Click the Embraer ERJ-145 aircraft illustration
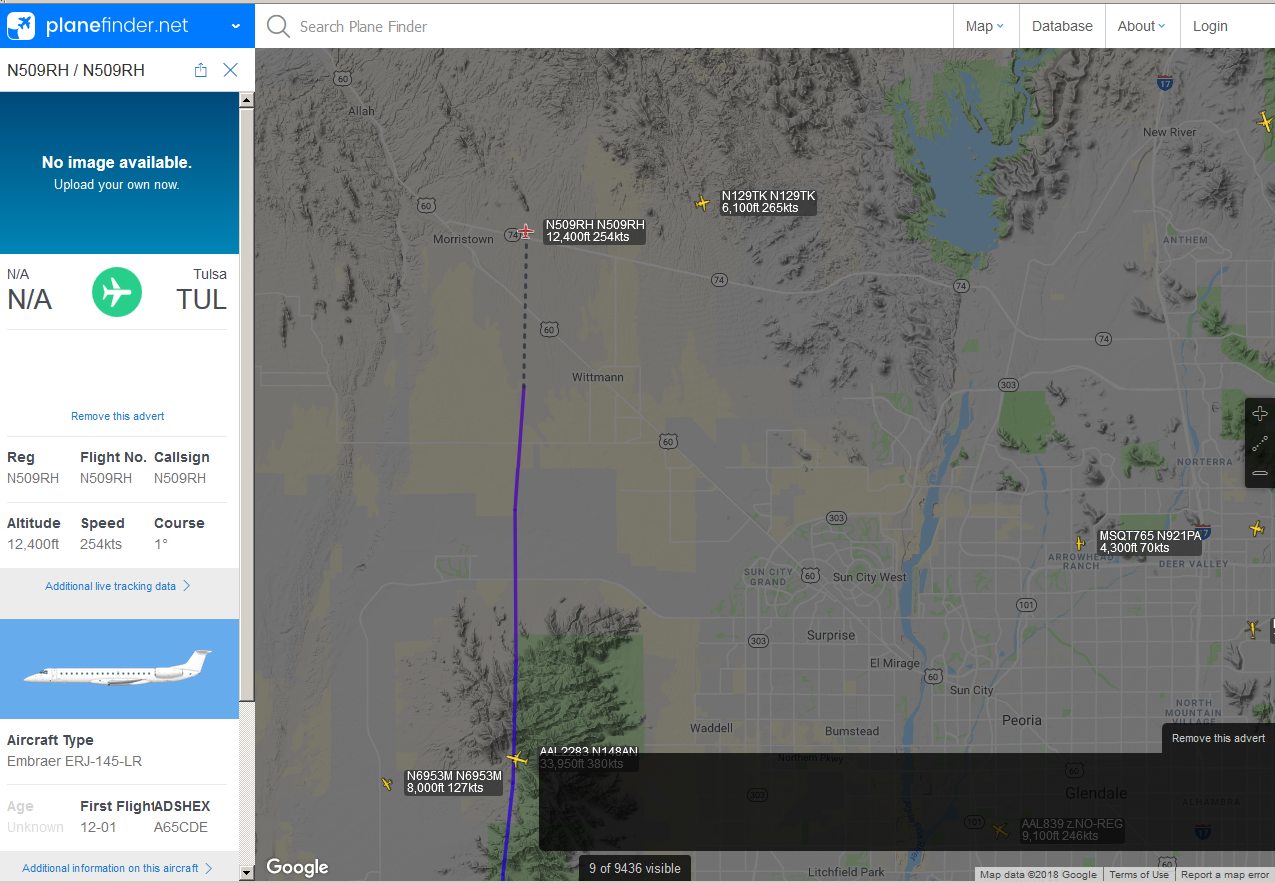Image resolution: width=1275 pixels, height=883 pixels. [119, 667]
